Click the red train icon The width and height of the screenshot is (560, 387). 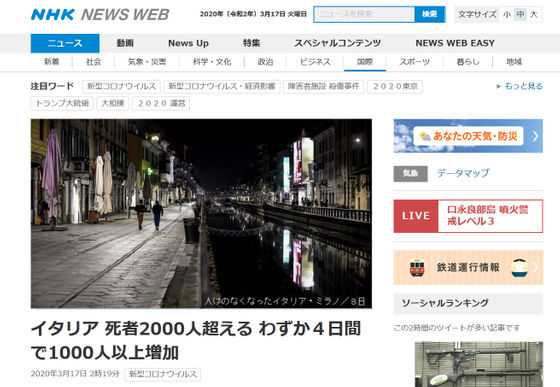click(x=417, y=268)
